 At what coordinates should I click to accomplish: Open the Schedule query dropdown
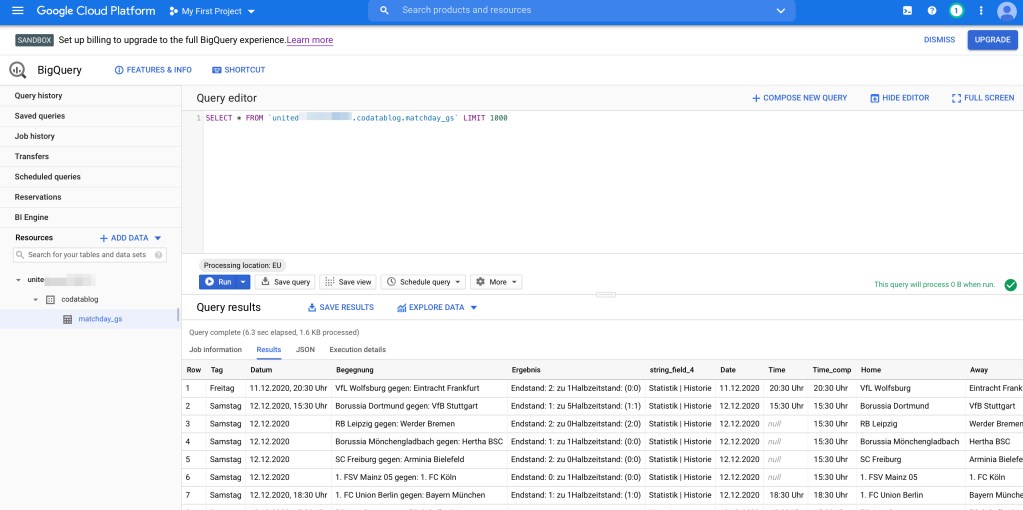tap(423, 282)
